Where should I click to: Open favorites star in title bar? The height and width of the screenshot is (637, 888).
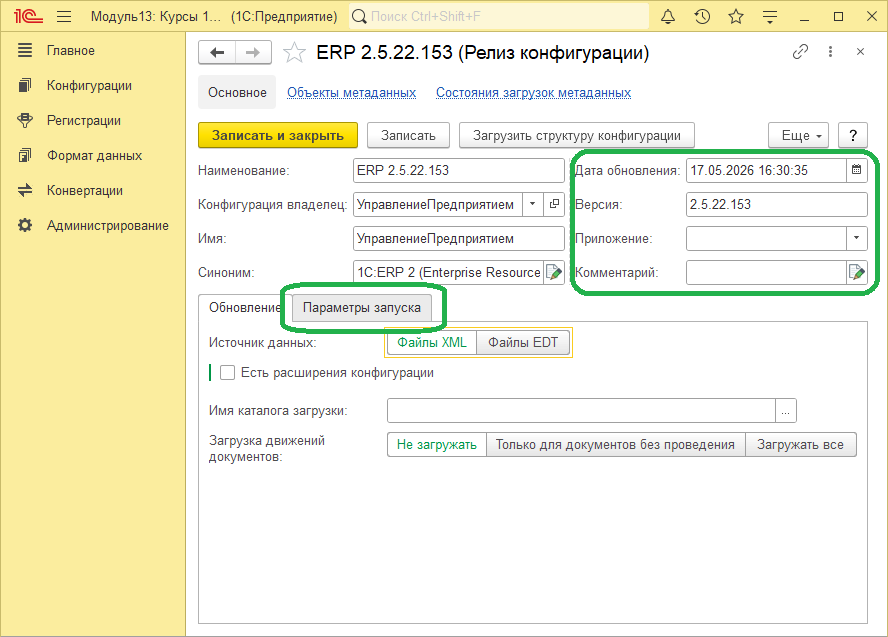(736, 16)
